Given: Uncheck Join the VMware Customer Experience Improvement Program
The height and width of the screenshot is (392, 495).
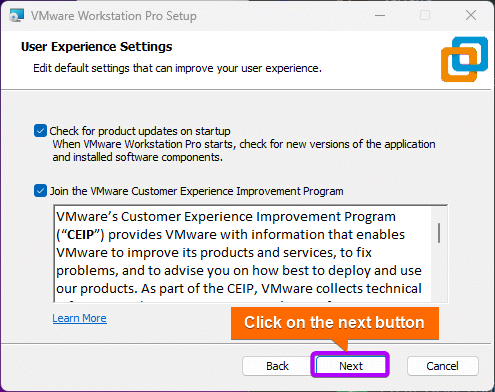Looking at the screenshot, I should tap(40, 191).
